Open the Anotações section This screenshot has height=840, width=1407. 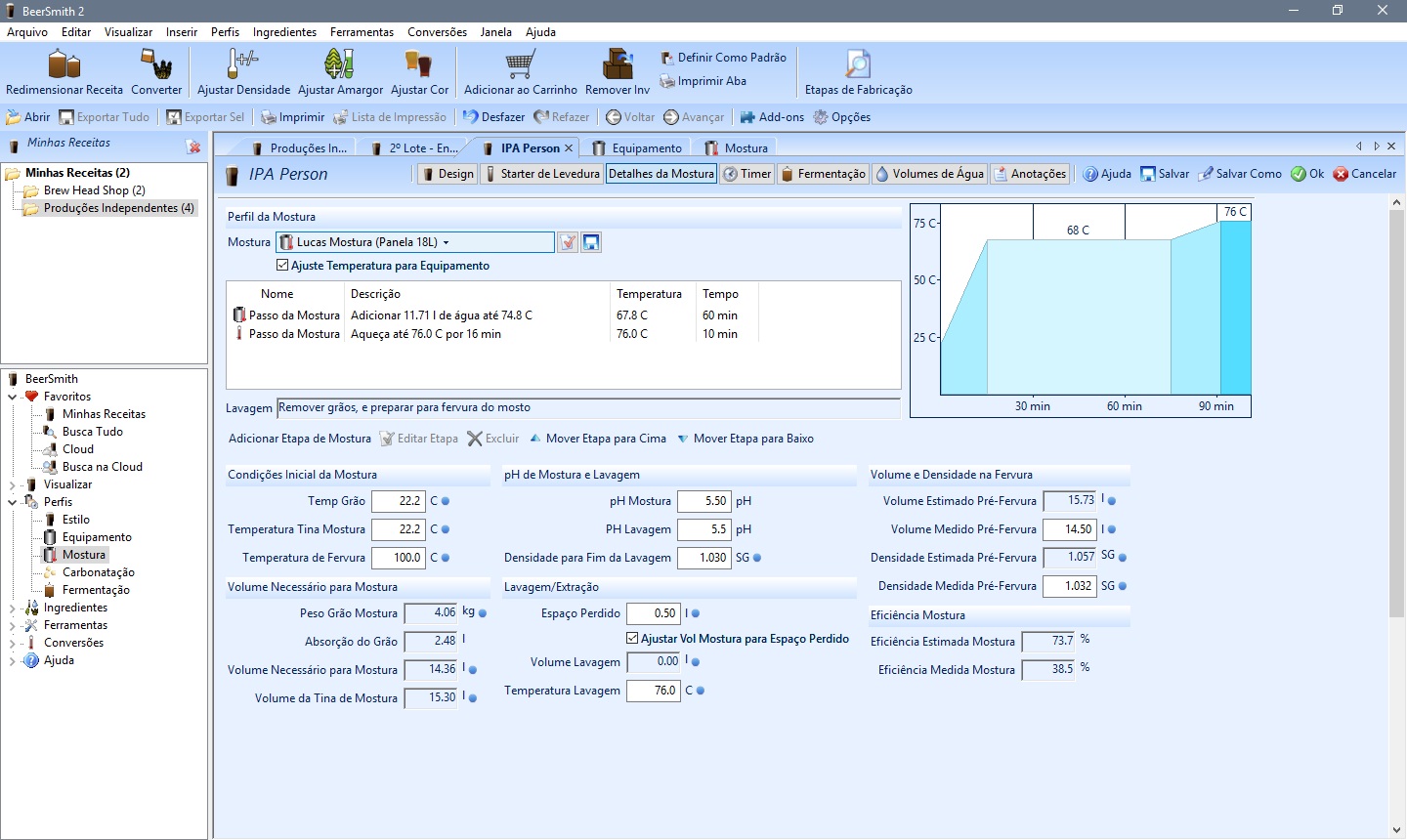pos(1030,174)
